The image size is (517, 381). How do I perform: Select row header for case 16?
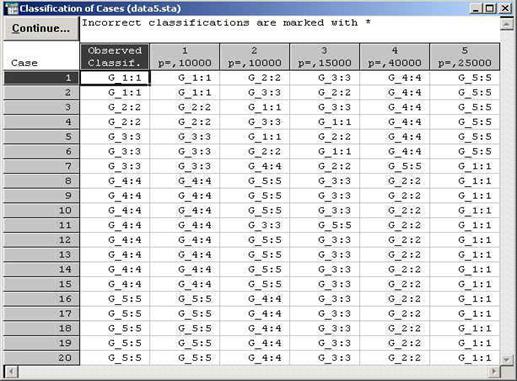pyautogui.click(x=41, y=299)
